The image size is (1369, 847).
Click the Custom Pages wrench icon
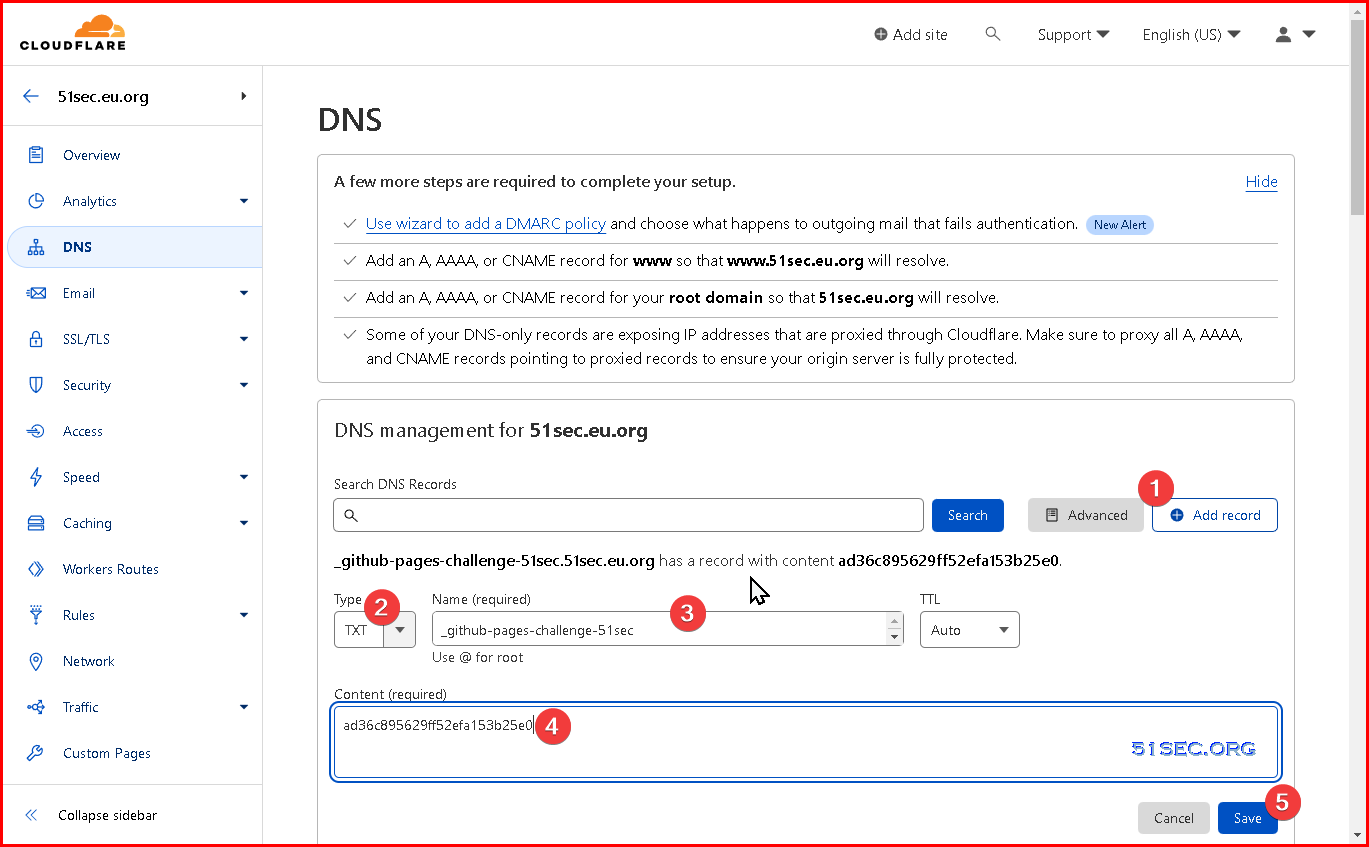pos(36,753)
